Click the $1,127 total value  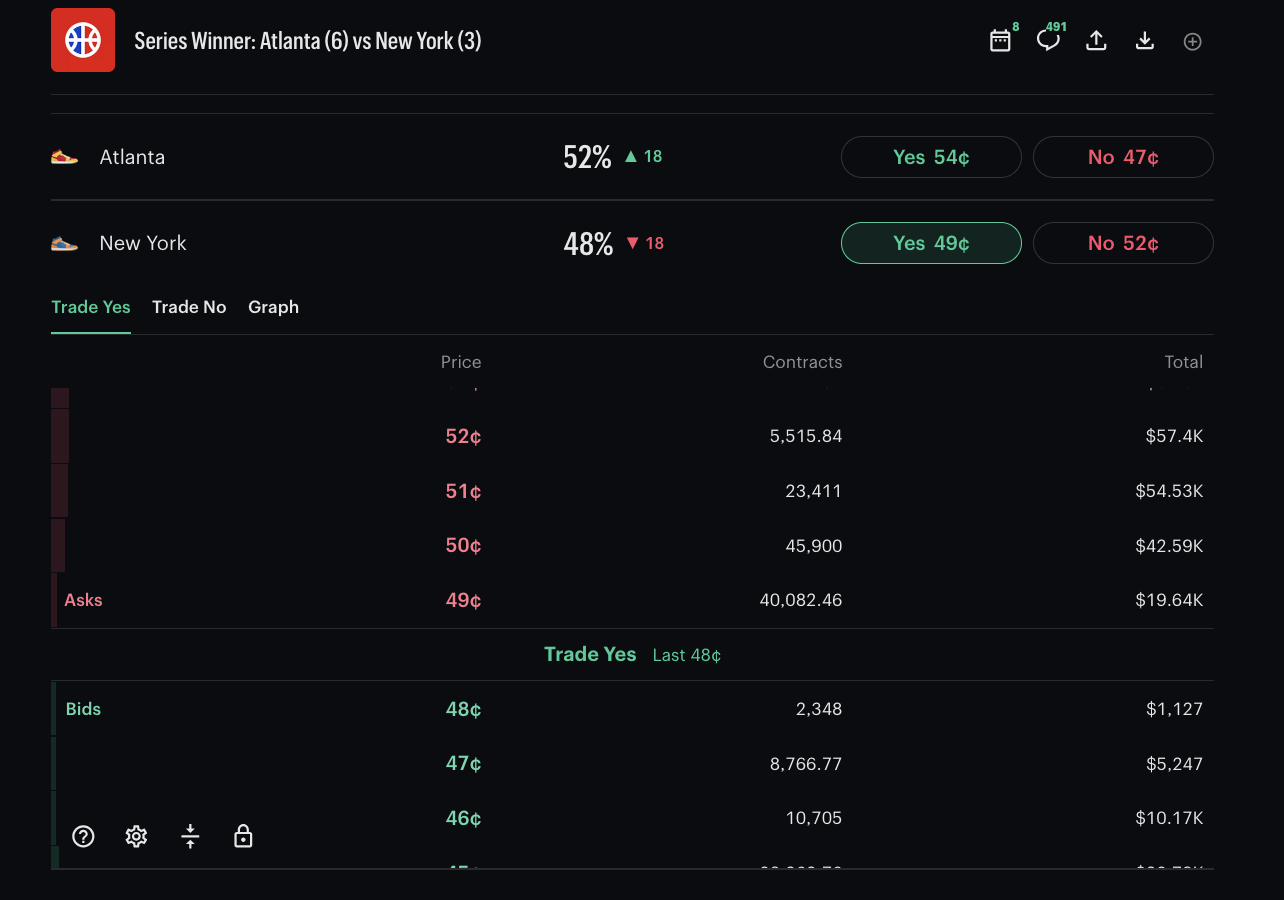(1174, 709)
